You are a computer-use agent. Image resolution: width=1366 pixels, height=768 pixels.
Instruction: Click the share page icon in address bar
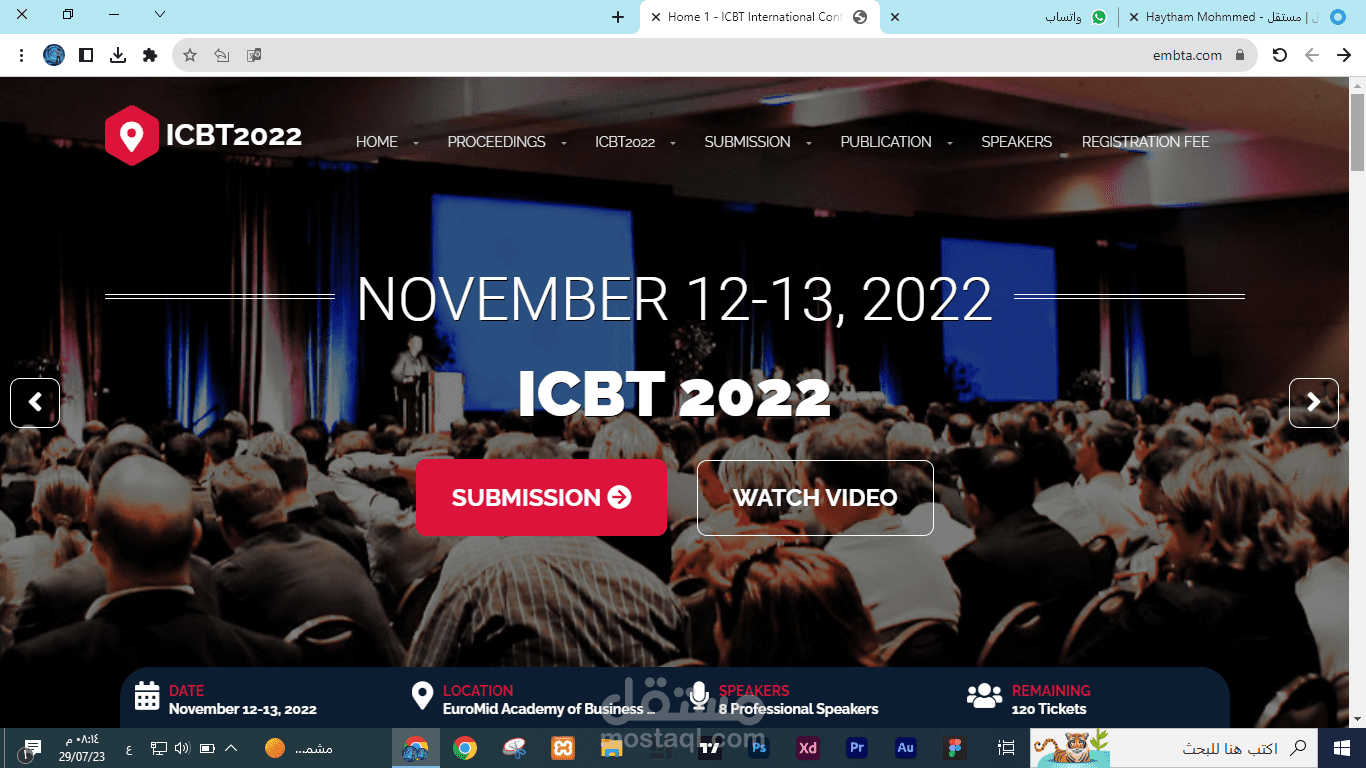click(x=222, y=55)
